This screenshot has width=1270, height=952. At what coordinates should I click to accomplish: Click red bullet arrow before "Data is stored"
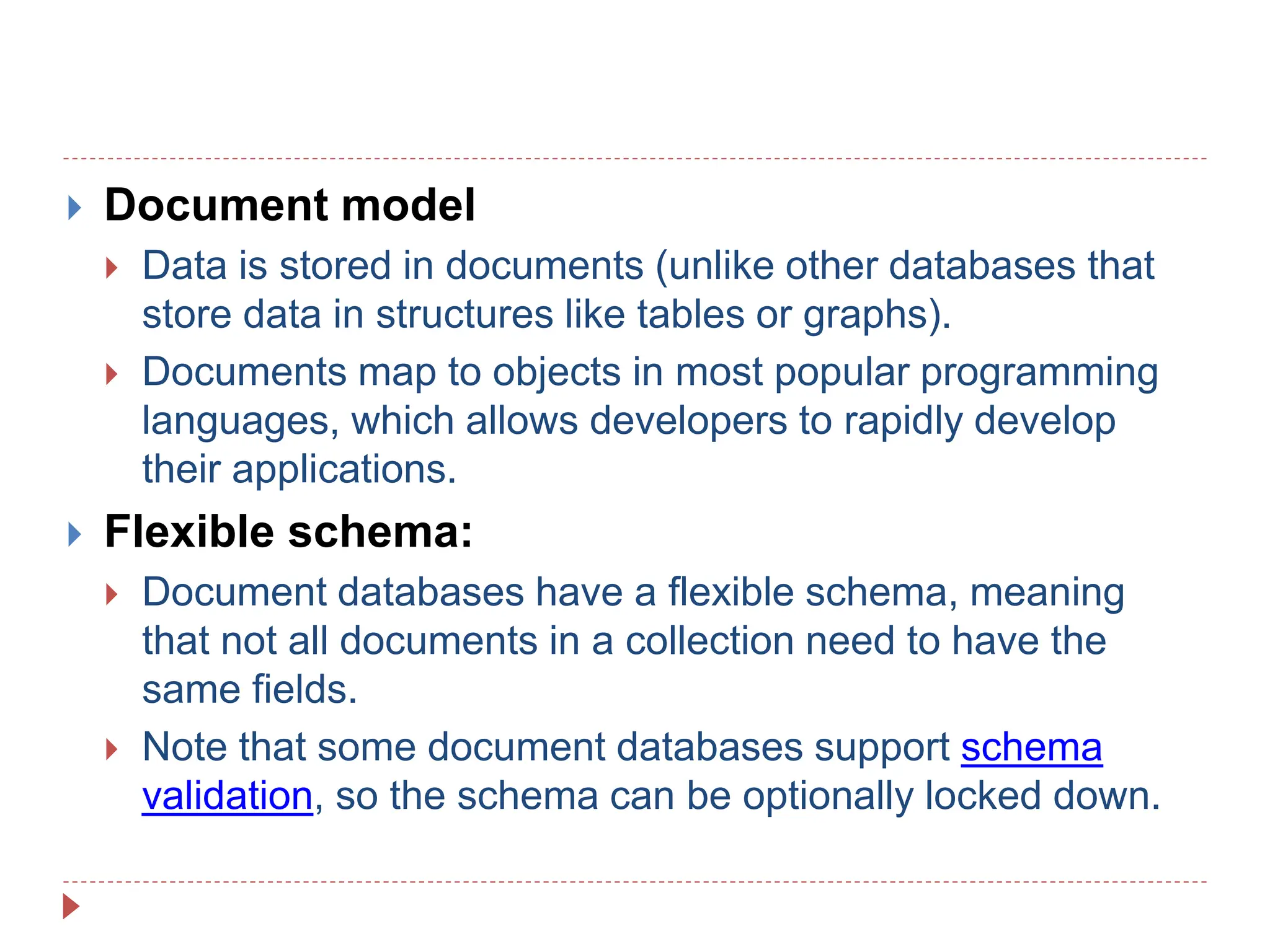(x=112, y=268)
